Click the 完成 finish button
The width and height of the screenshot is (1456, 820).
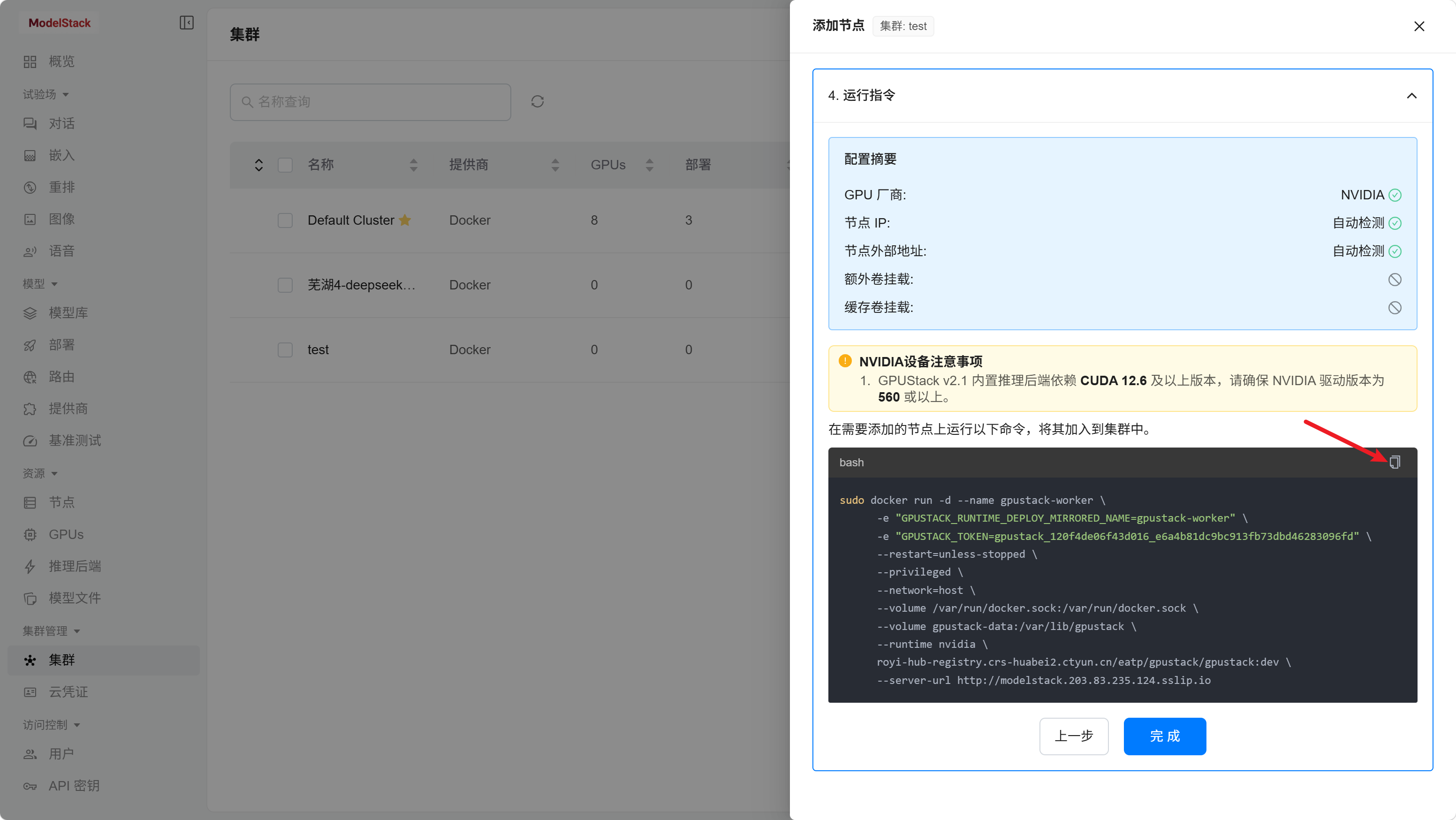(x=1164, y=736)
